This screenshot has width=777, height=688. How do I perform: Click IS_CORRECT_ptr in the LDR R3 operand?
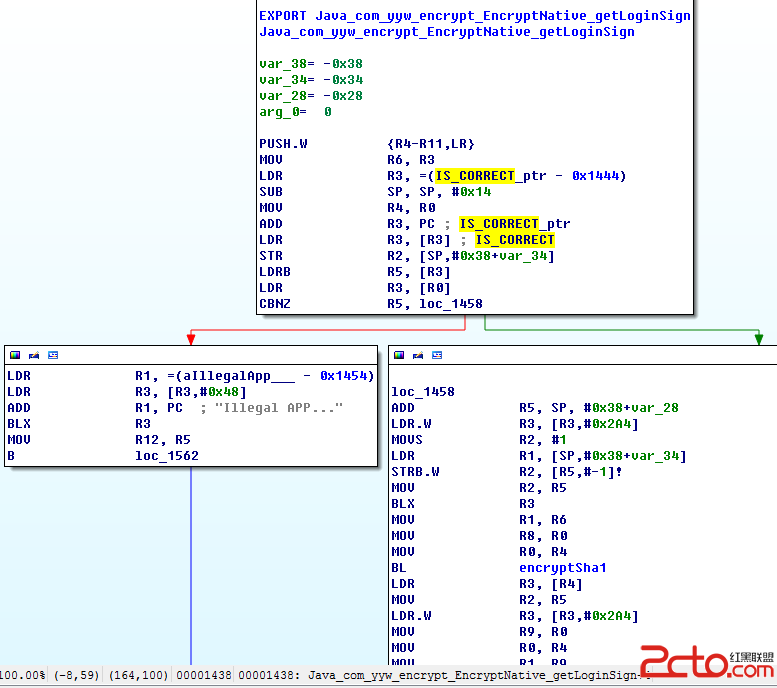pos(491,176)
